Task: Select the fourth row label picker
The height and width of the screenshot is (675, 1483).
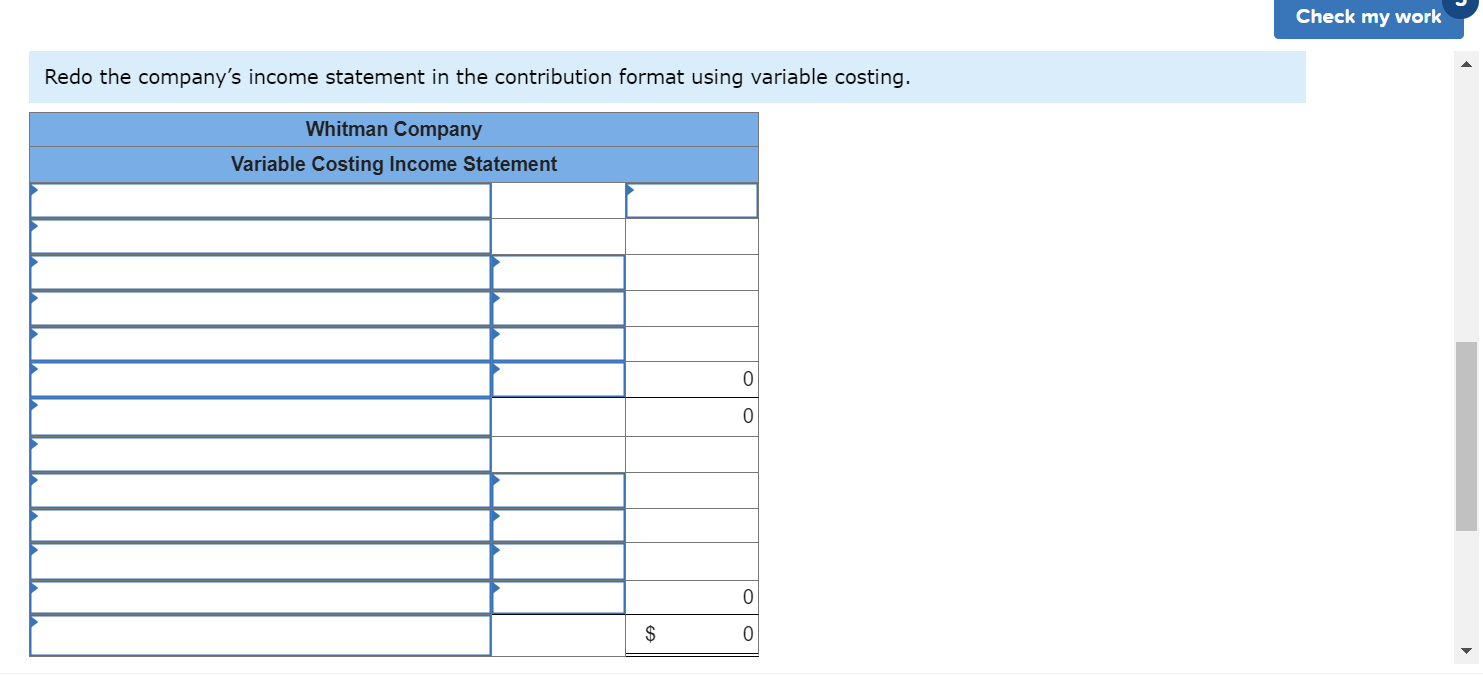Action: (260, 307)
